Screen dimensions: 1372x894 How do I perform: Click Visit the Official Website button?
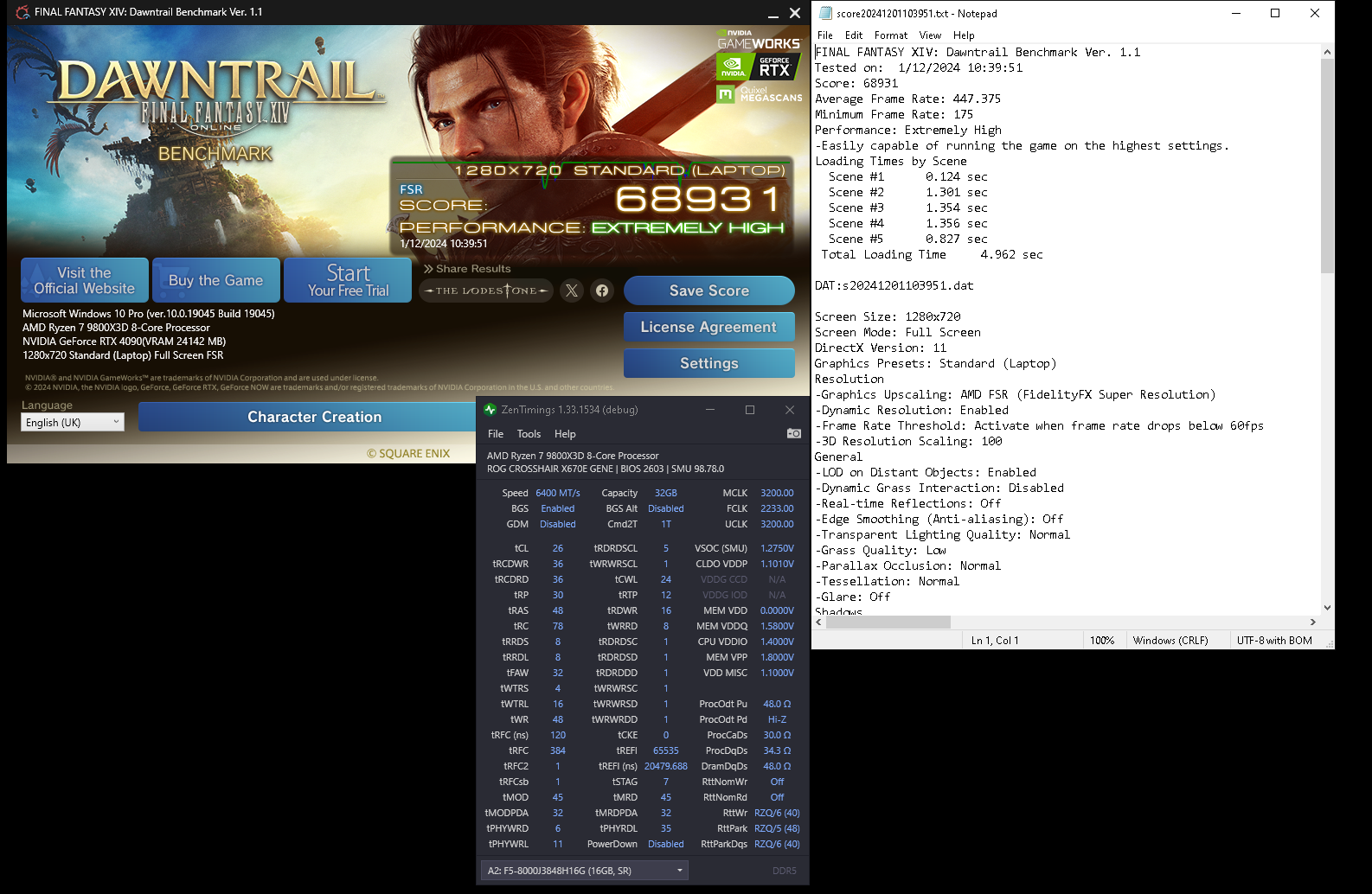(85, 280)
